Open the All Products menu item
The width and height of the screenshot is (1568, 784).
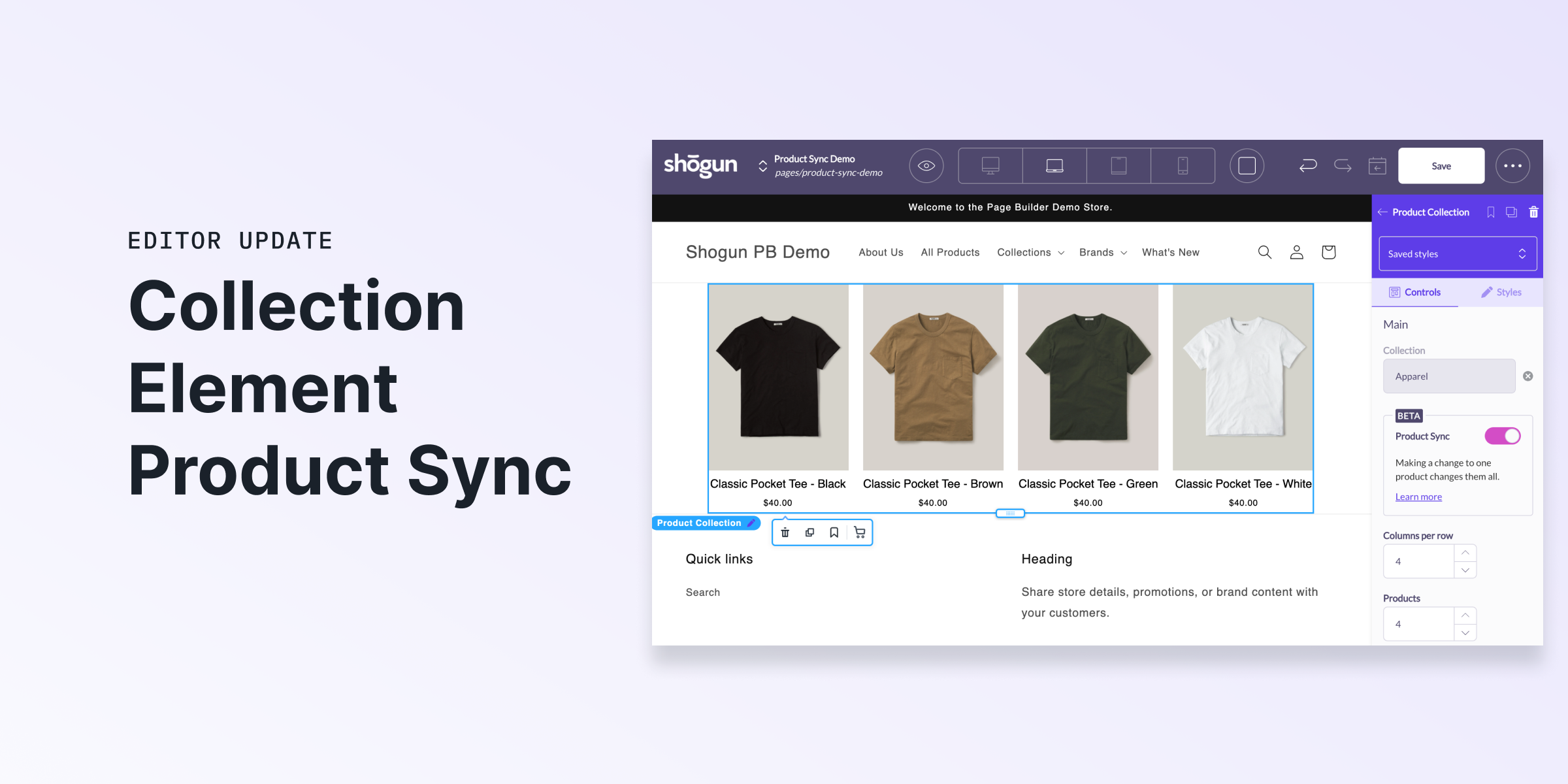point(950,252)
